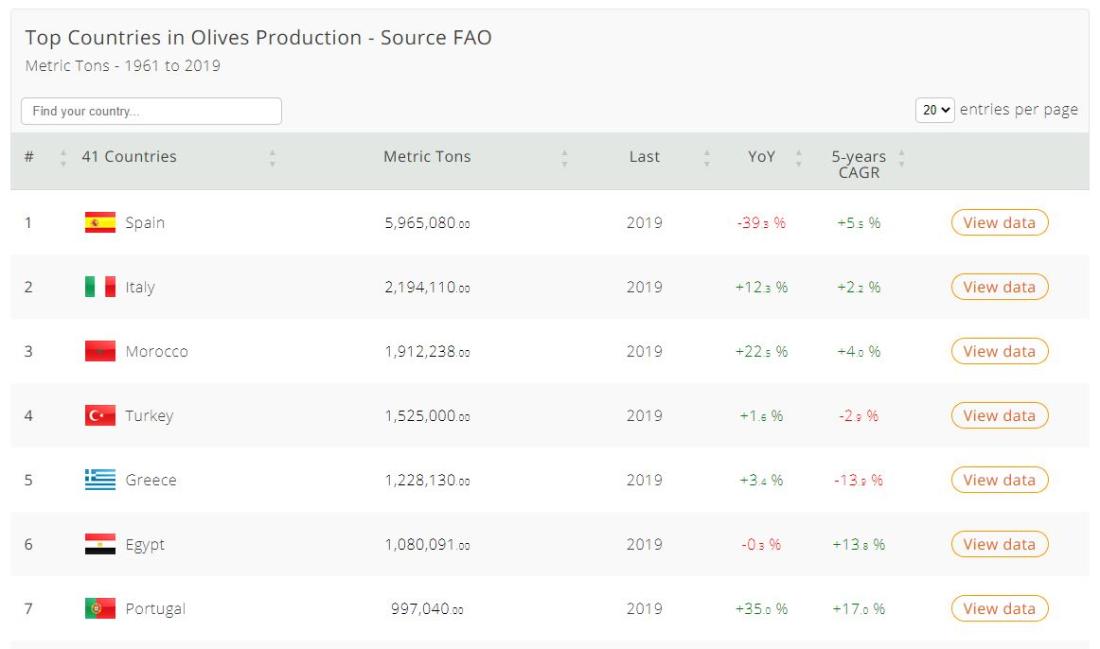This screenshot has height=649, width=1100.
Task: Click Turkey's +1 % YoY value
Action: [x=761, y=416]
